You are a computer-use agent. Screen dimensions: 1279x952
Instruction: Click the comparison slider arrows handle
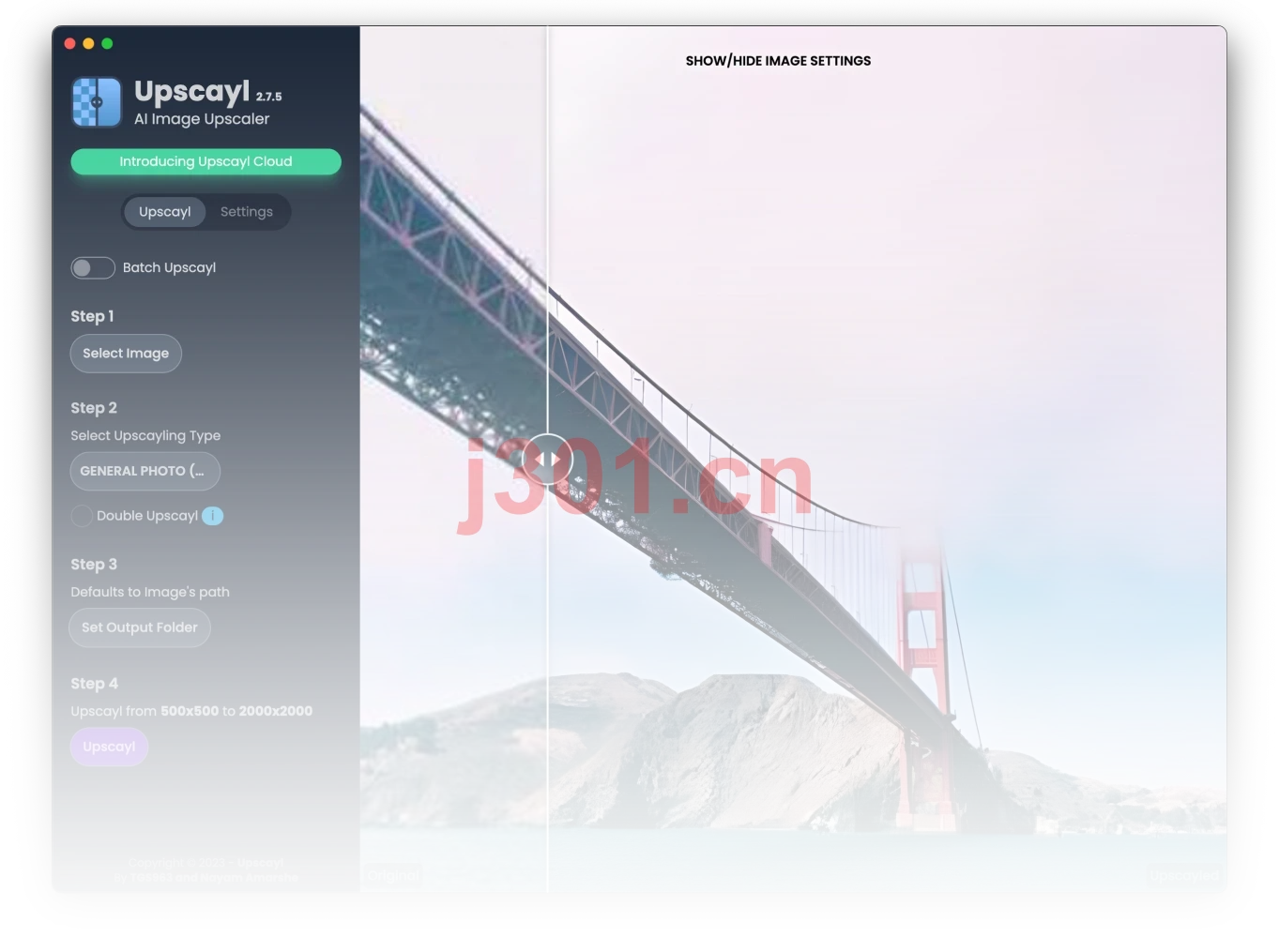[547, 460]
